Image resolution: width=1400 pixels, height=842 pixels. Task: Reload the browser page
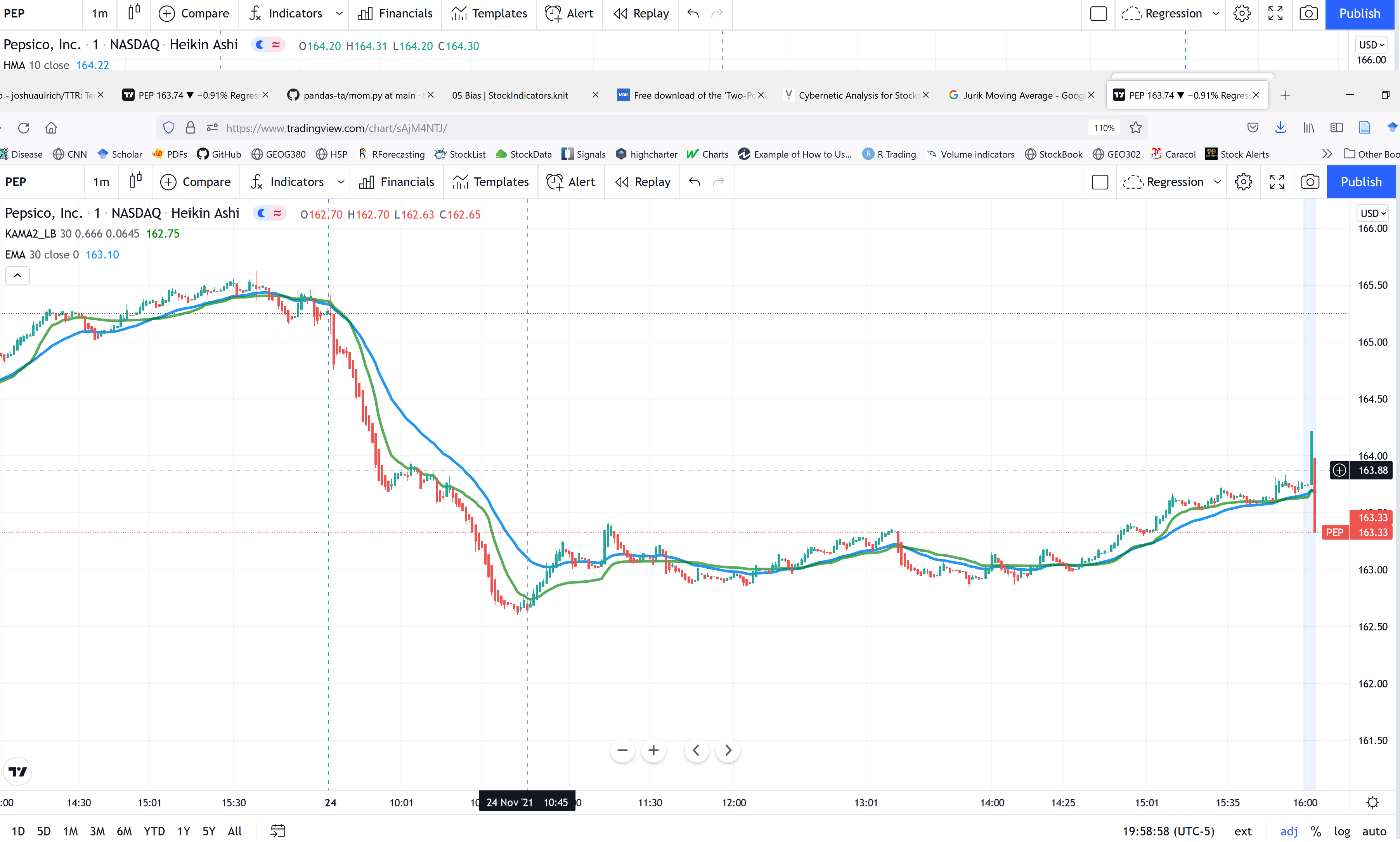[x=24, y=128]
